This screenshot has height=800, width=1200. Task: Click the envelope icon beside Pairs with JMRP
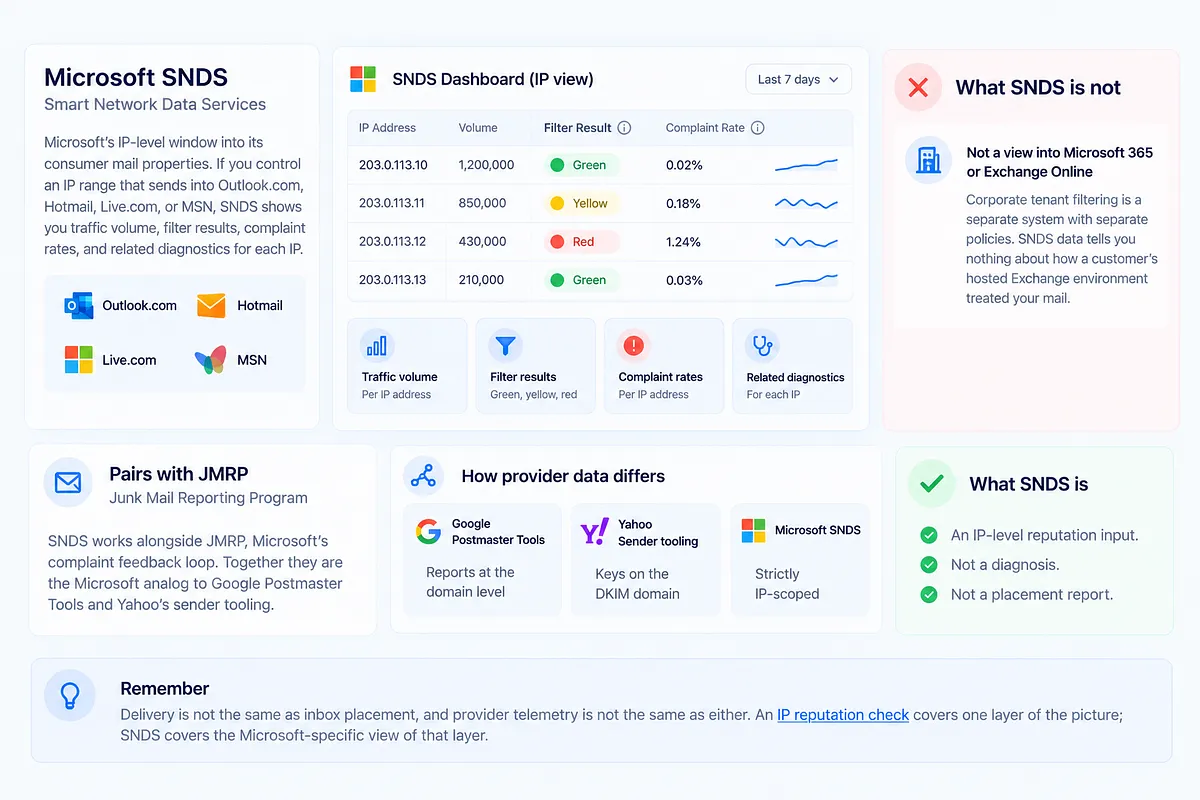click(68, 484)
